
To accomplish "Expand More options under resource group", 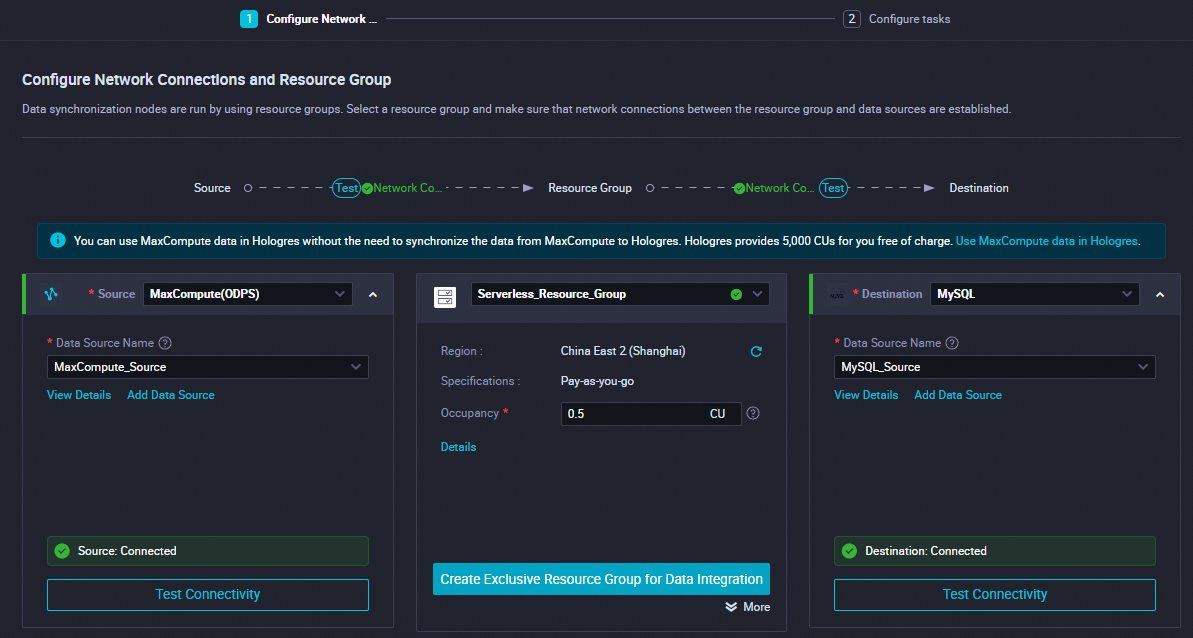I will [x=747, y=607].
